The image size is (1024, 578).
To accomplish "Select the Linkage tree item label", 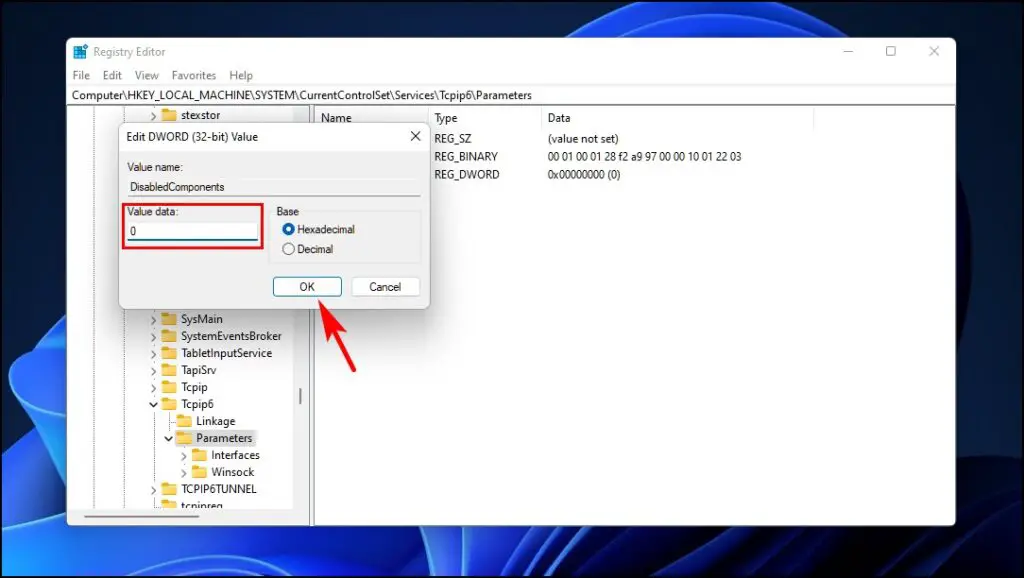I will pos(216,421).
